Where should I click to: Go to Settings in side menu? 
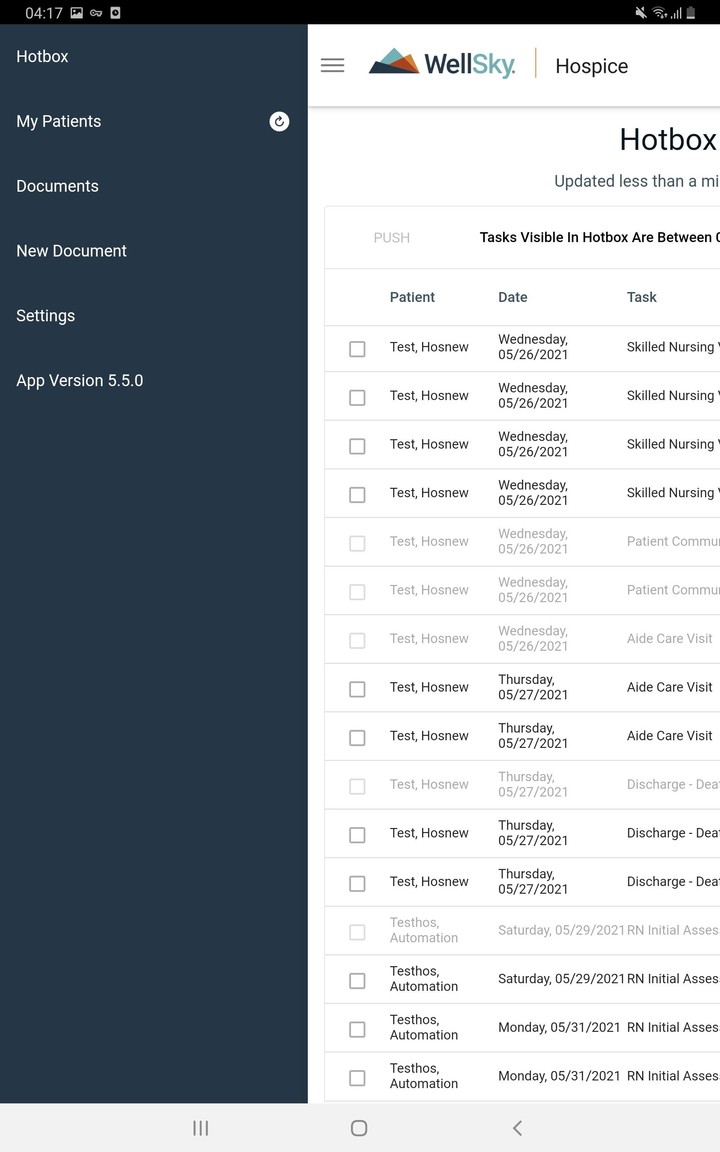pos(45,316)
